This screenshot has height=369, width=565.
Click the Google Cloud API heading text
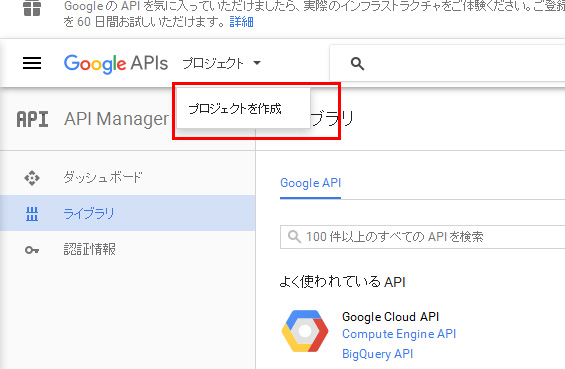390,317
